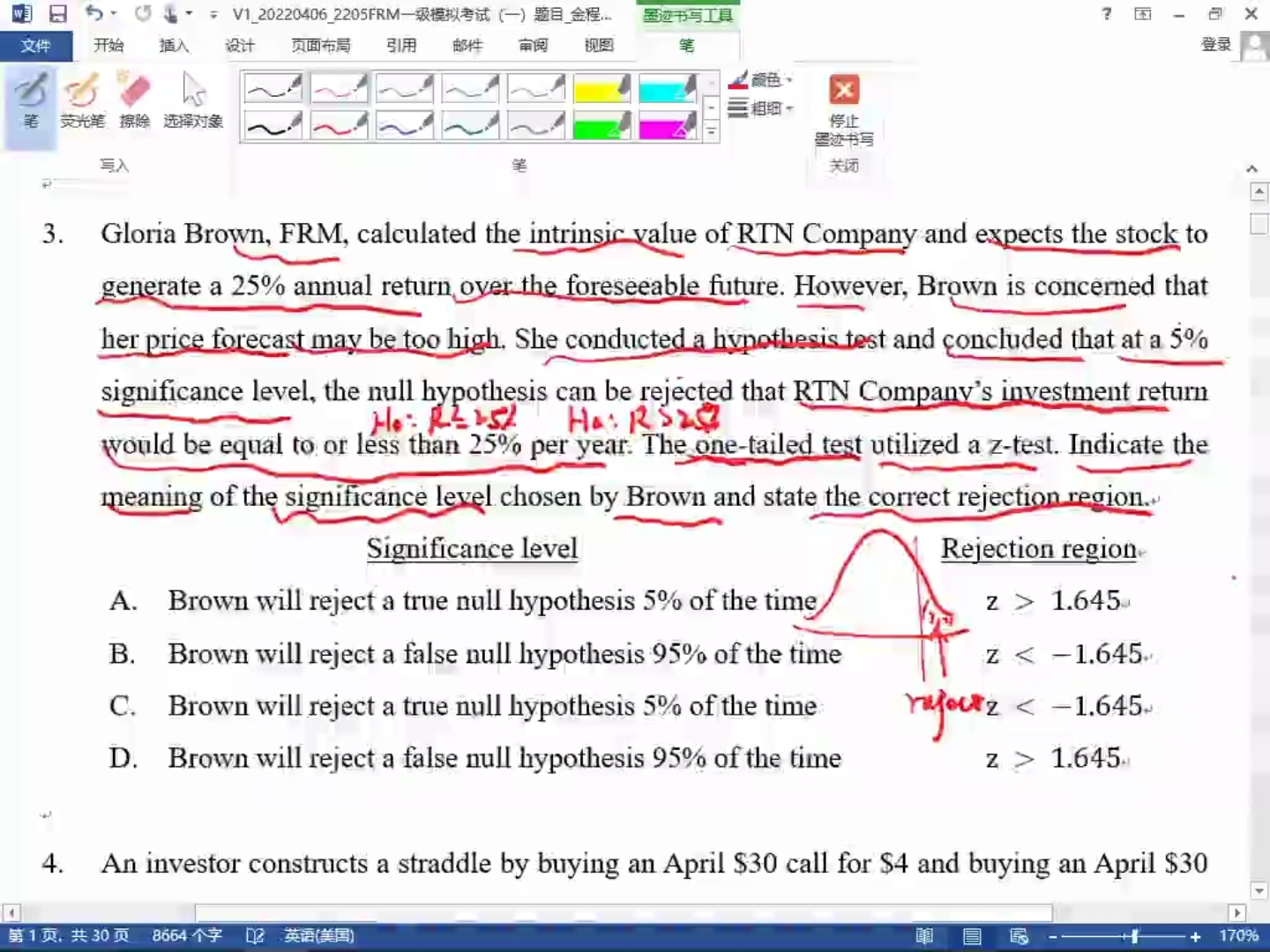Open the 文件 (File) tab
Screen dimensions: 1270x952
tap(35, 46)
